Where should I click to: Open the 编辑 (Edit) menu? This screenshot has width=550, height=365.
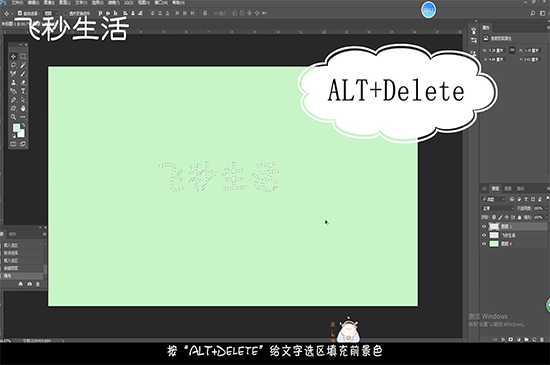point(33,3)
